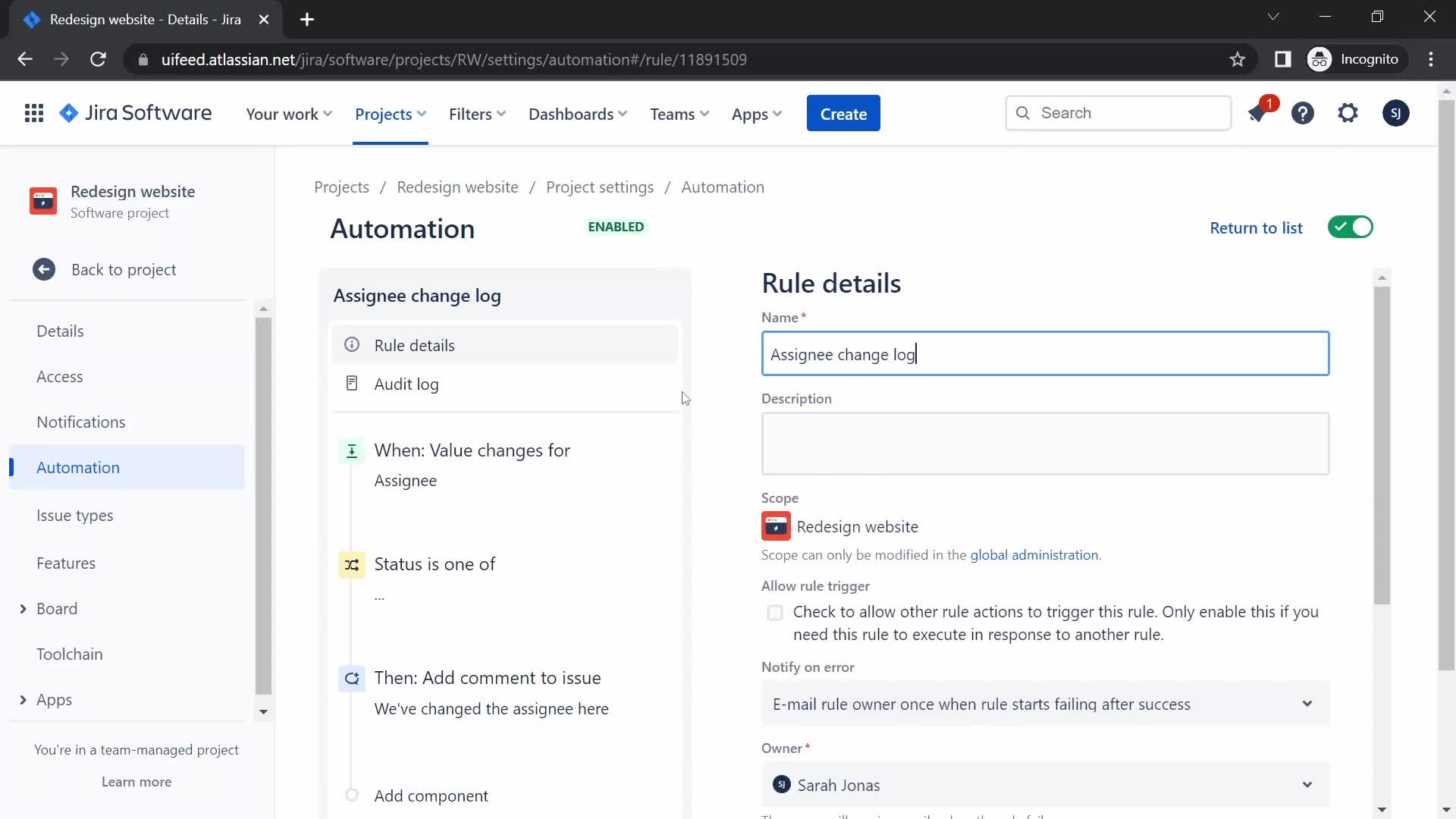Screen dimensions: 1456x819
Task: Reload the page in browser
Action: pyautogui.click(x=98, y=60)
